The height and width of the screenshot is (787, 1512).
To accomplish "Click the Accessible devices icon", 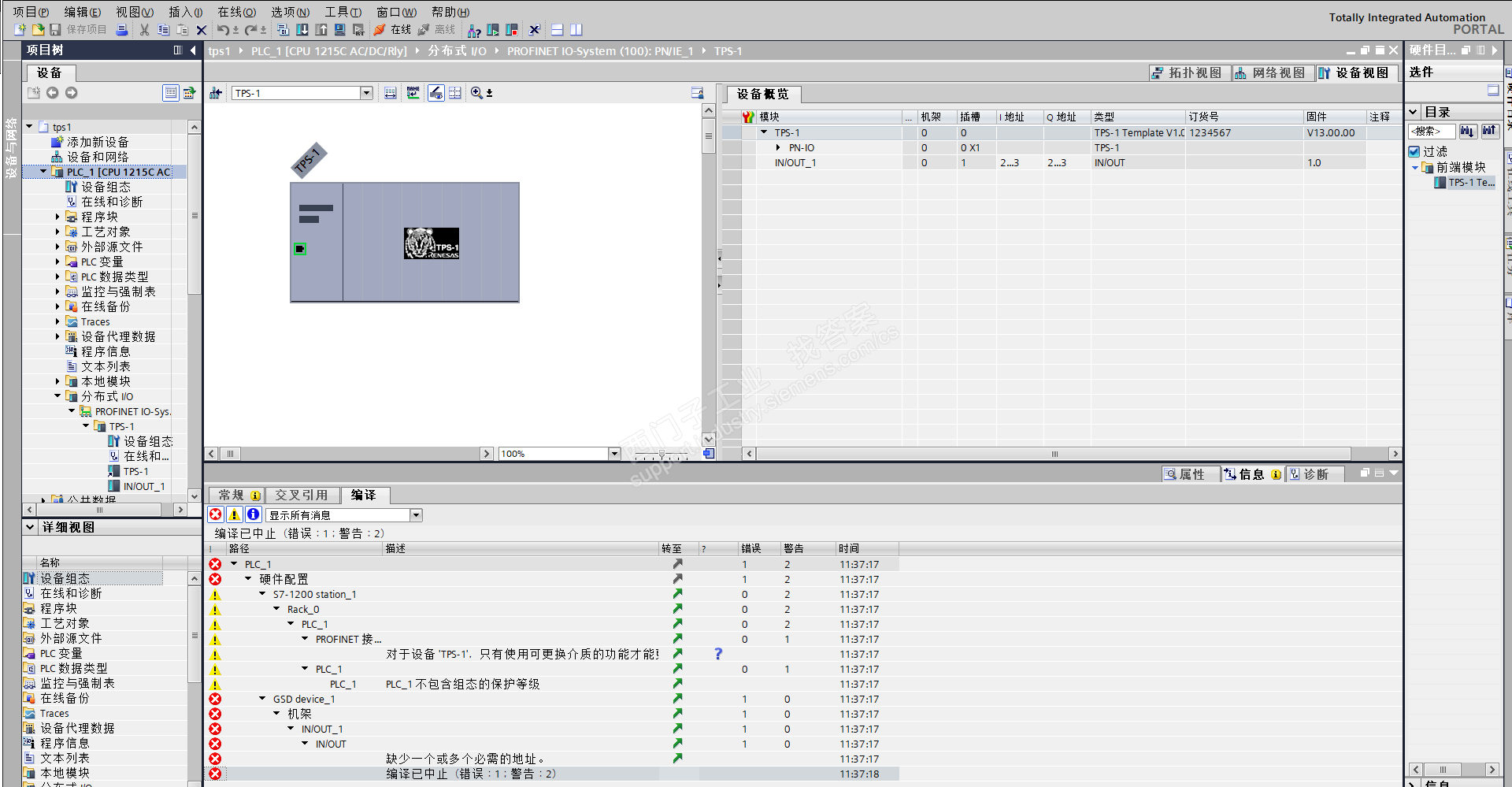I will coord(474,30).
